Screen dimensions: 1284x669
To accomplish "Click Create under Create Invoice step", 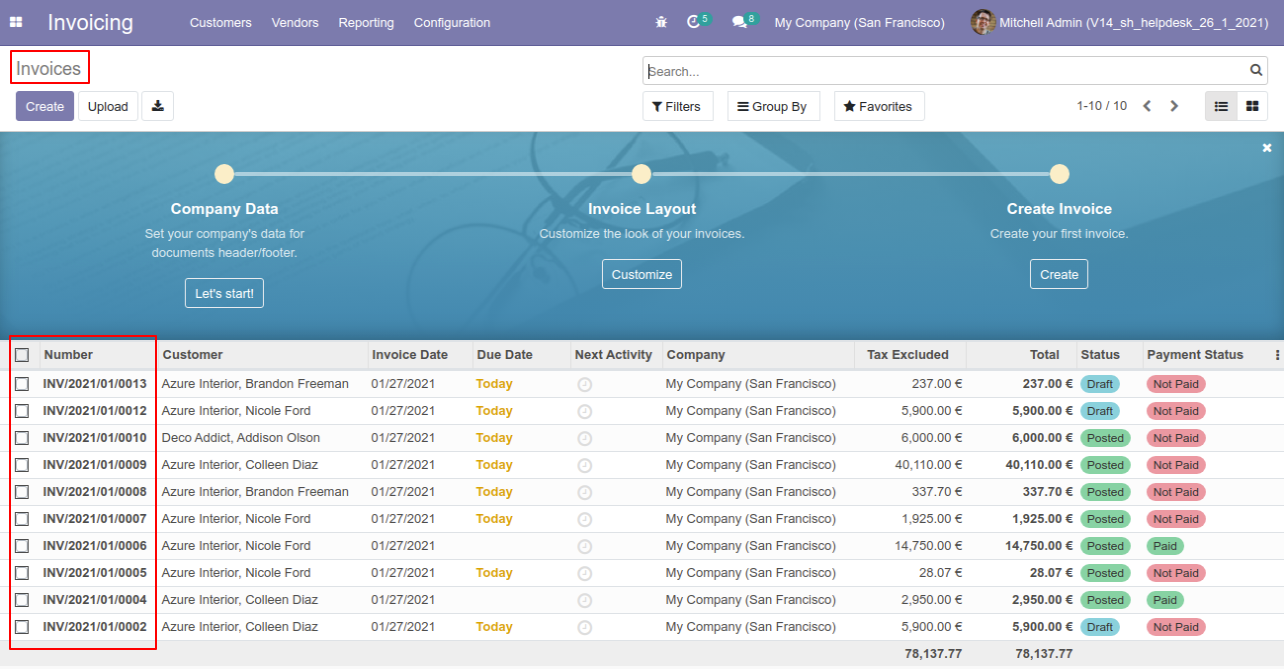I will pyautogui.click(x=1059, y=274).
